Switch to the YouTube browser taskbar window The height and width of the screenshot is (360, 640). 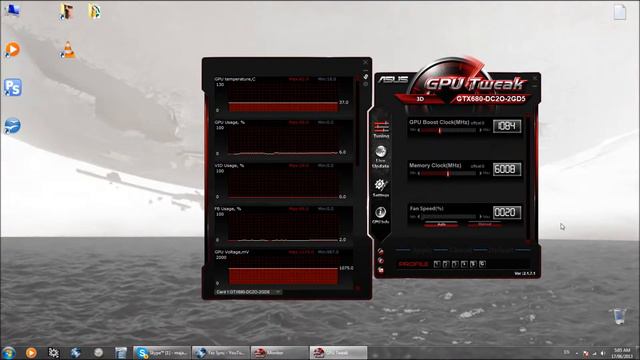point(221,352)
